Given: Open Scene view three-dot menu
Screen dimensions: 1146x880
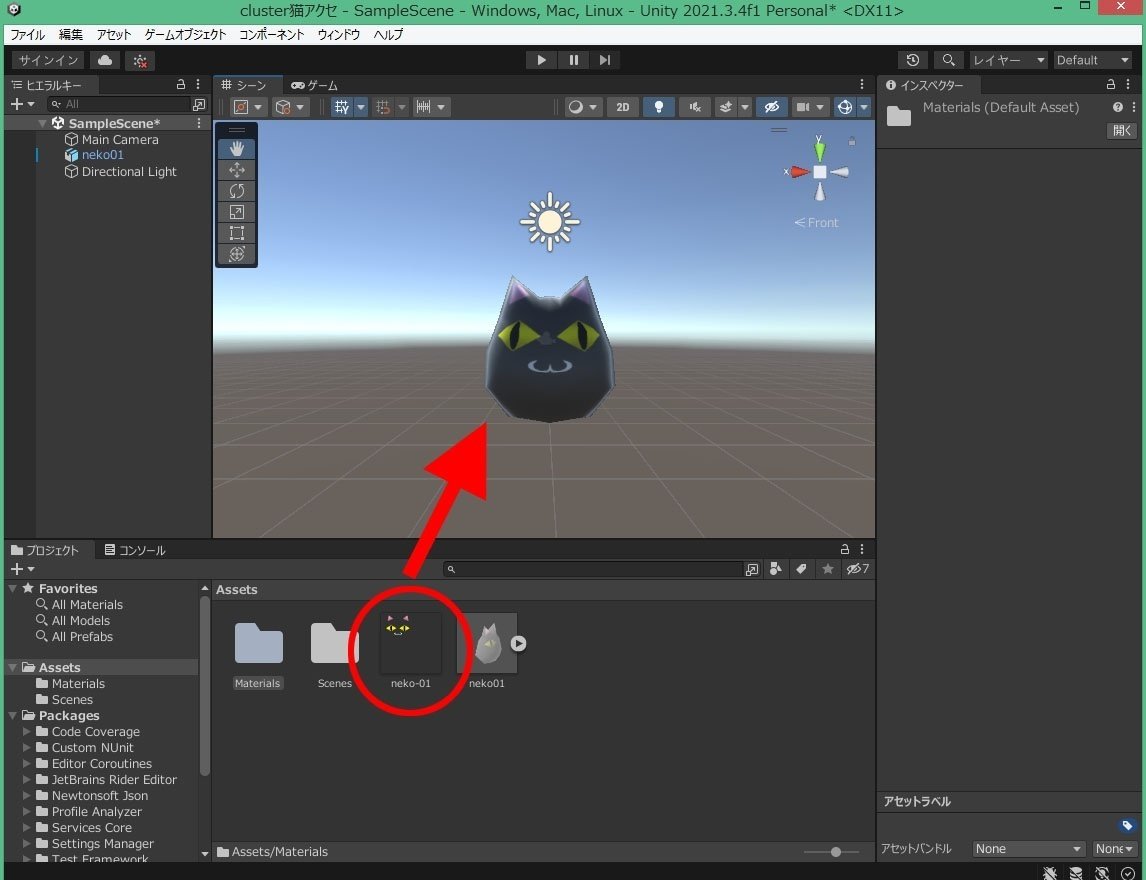Looking at the screenshot, I should click(x=862, y=85).
